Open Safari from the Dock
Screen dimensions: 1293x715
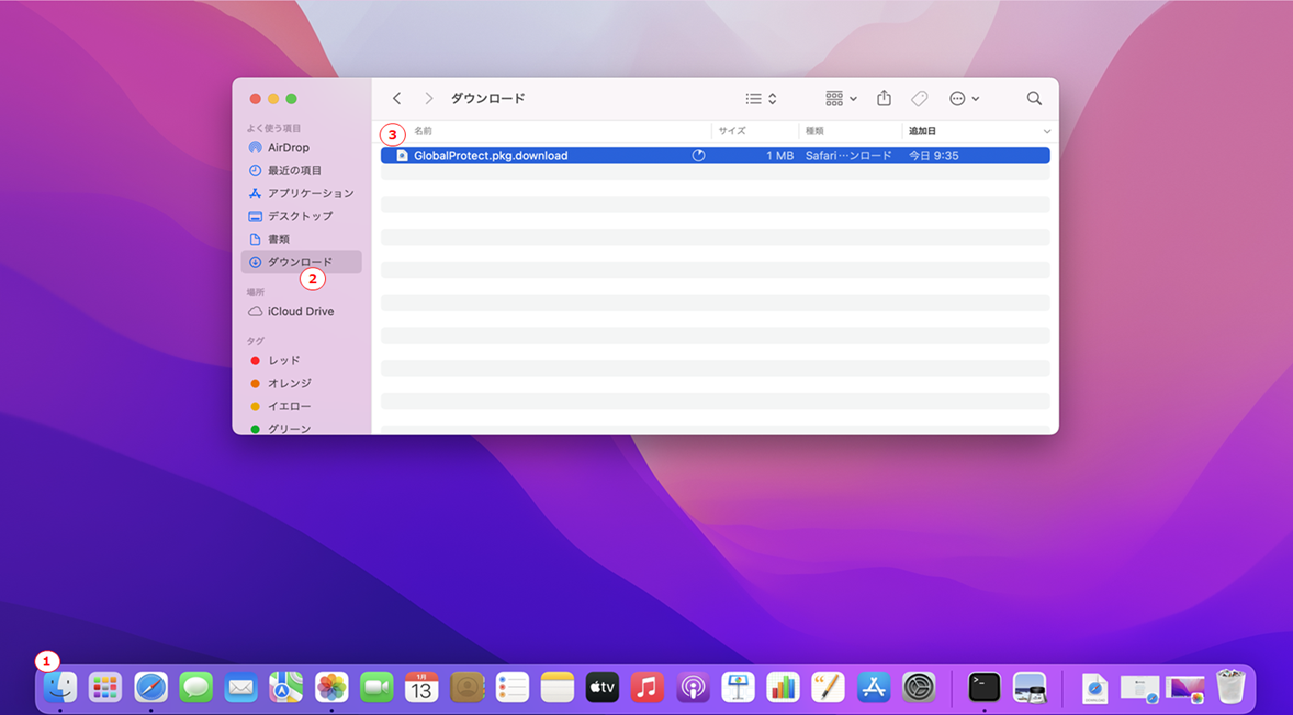coord(151,687)
